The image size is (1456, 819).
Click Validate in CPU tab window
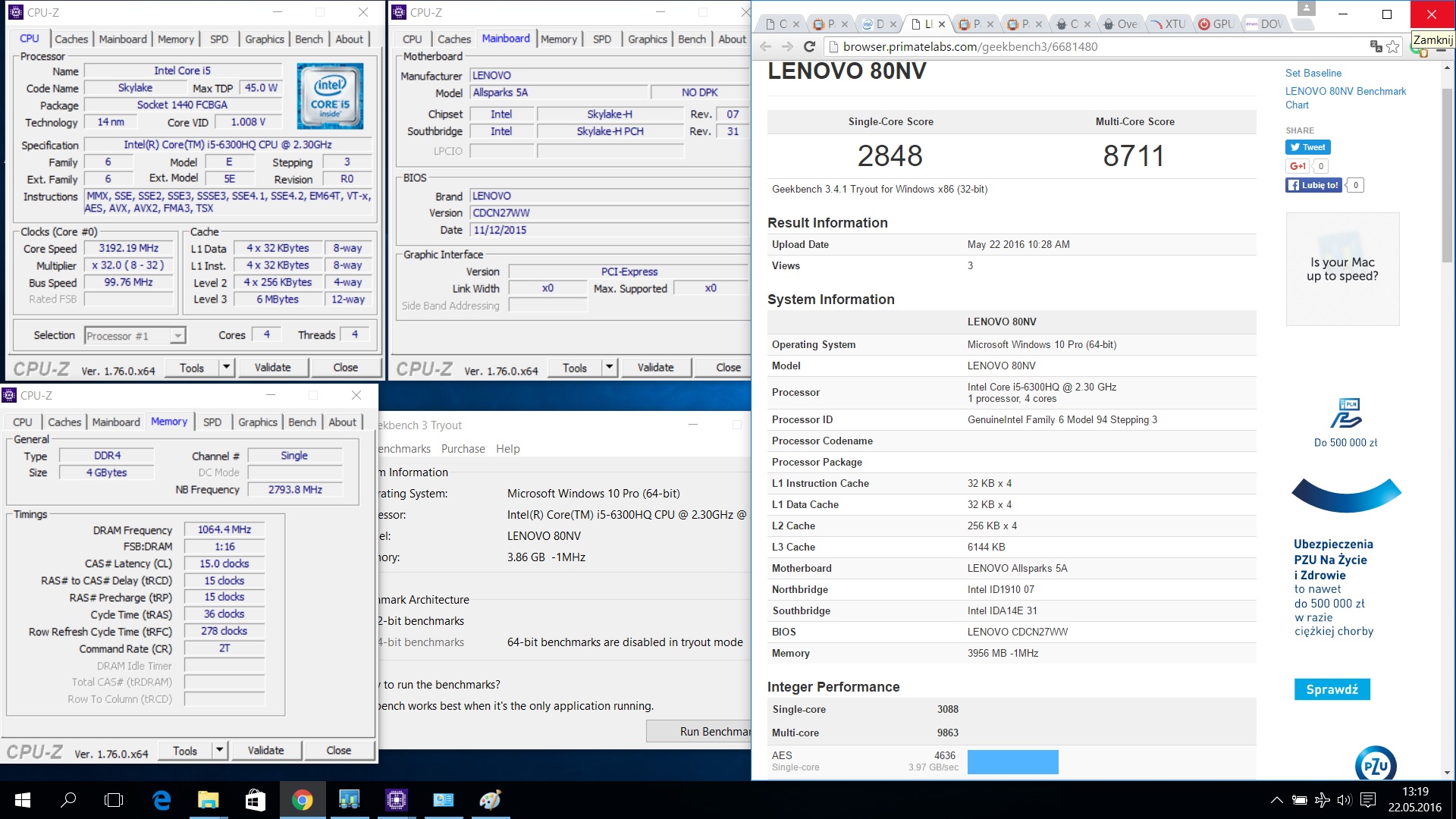(x=272, y=368)
